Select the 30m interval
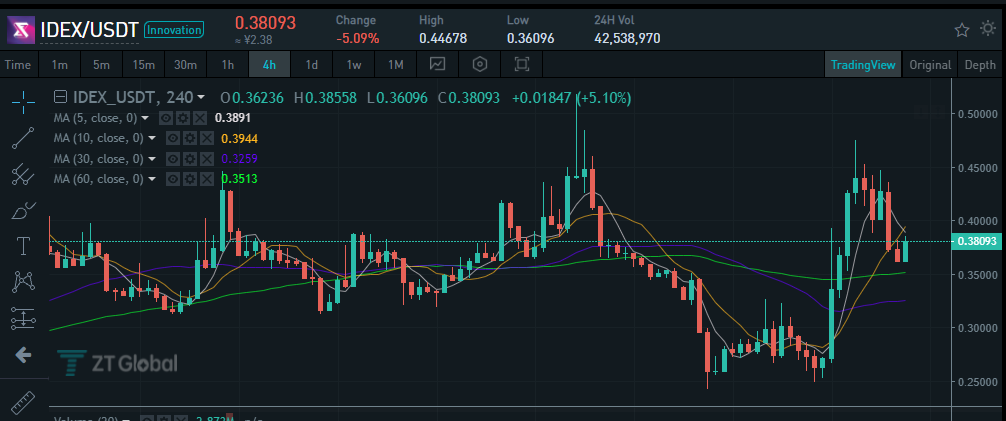The width and height of the screenshot is (1006, 421). (185, 64)
